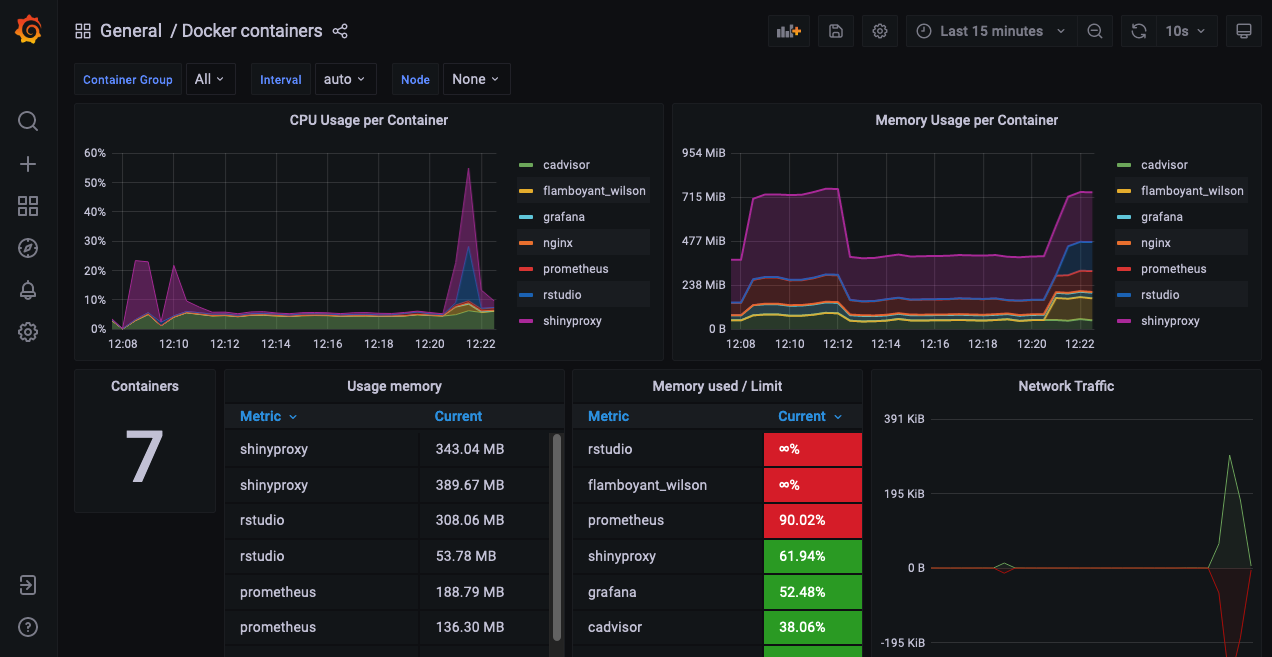The height and width of the screenshot is (657, 1272).
Task: Open the 10s refresh interval dropdown
Action: 1187,31
